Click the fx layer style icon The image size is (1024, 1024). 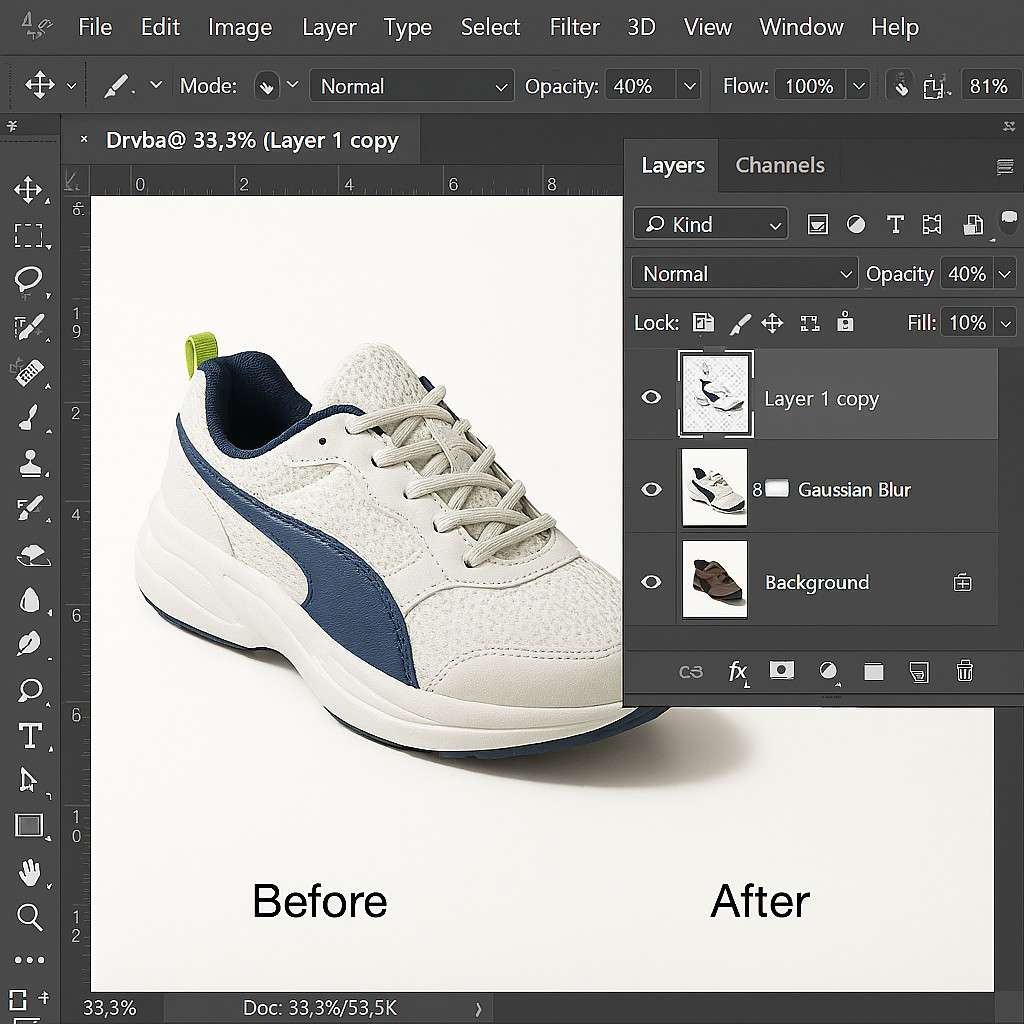738,671
